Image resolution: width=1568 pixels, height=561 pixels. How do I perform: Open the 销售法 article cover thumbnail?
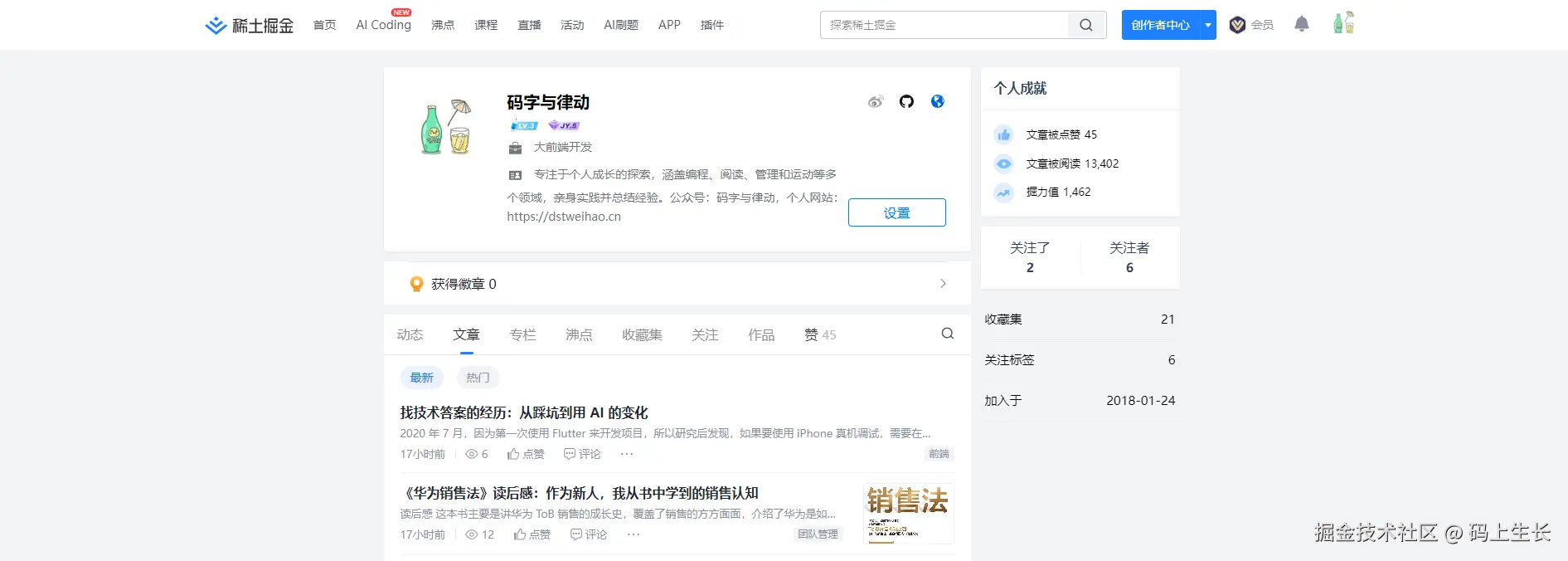point(908,513)
